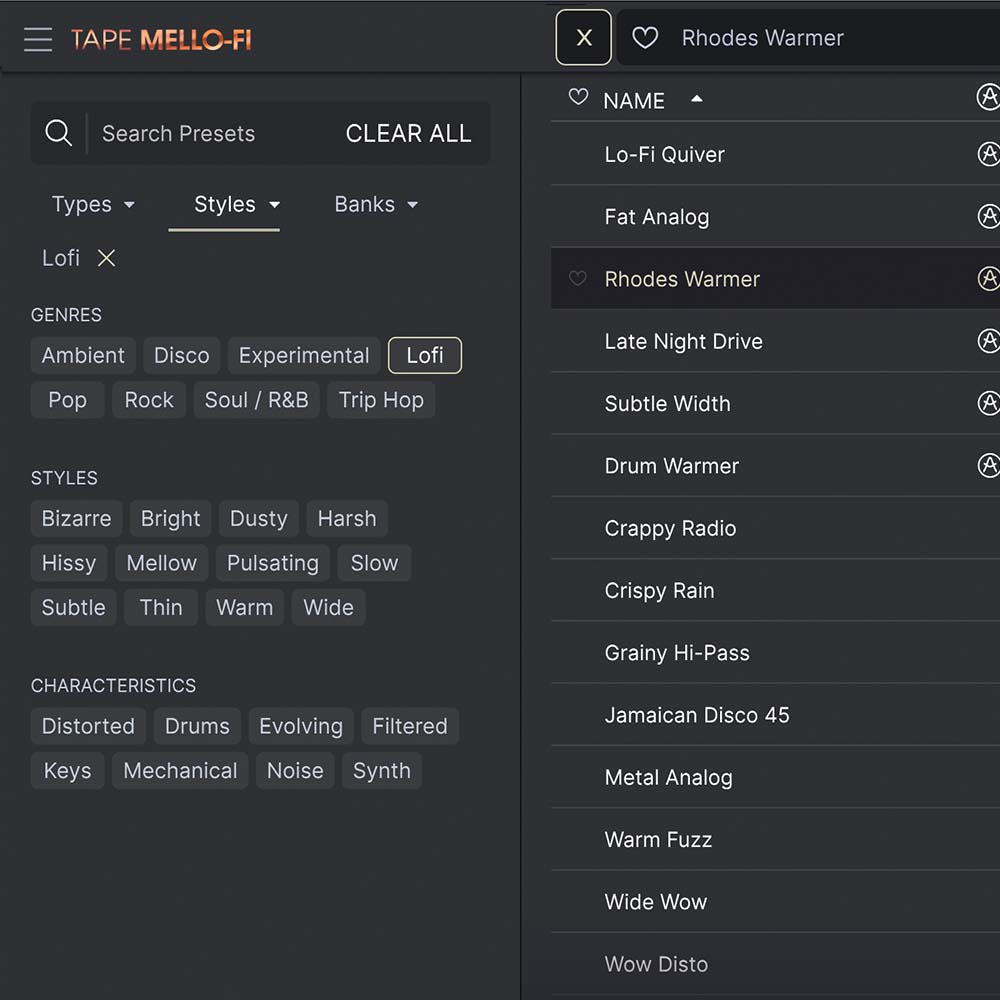Viewport: 1000px width, 1000px height.
Task: Click Arturia logo column header icon
Action: click(x=988, y=97)
